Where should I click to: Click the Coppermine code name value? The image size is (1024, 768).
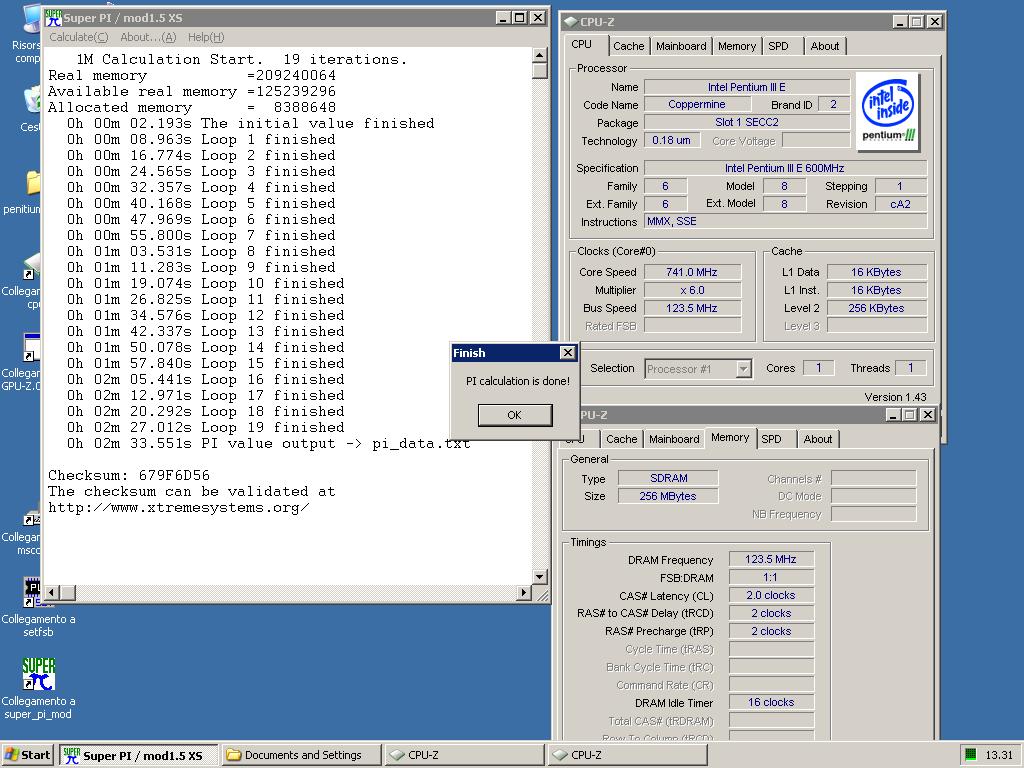(697, 104)
